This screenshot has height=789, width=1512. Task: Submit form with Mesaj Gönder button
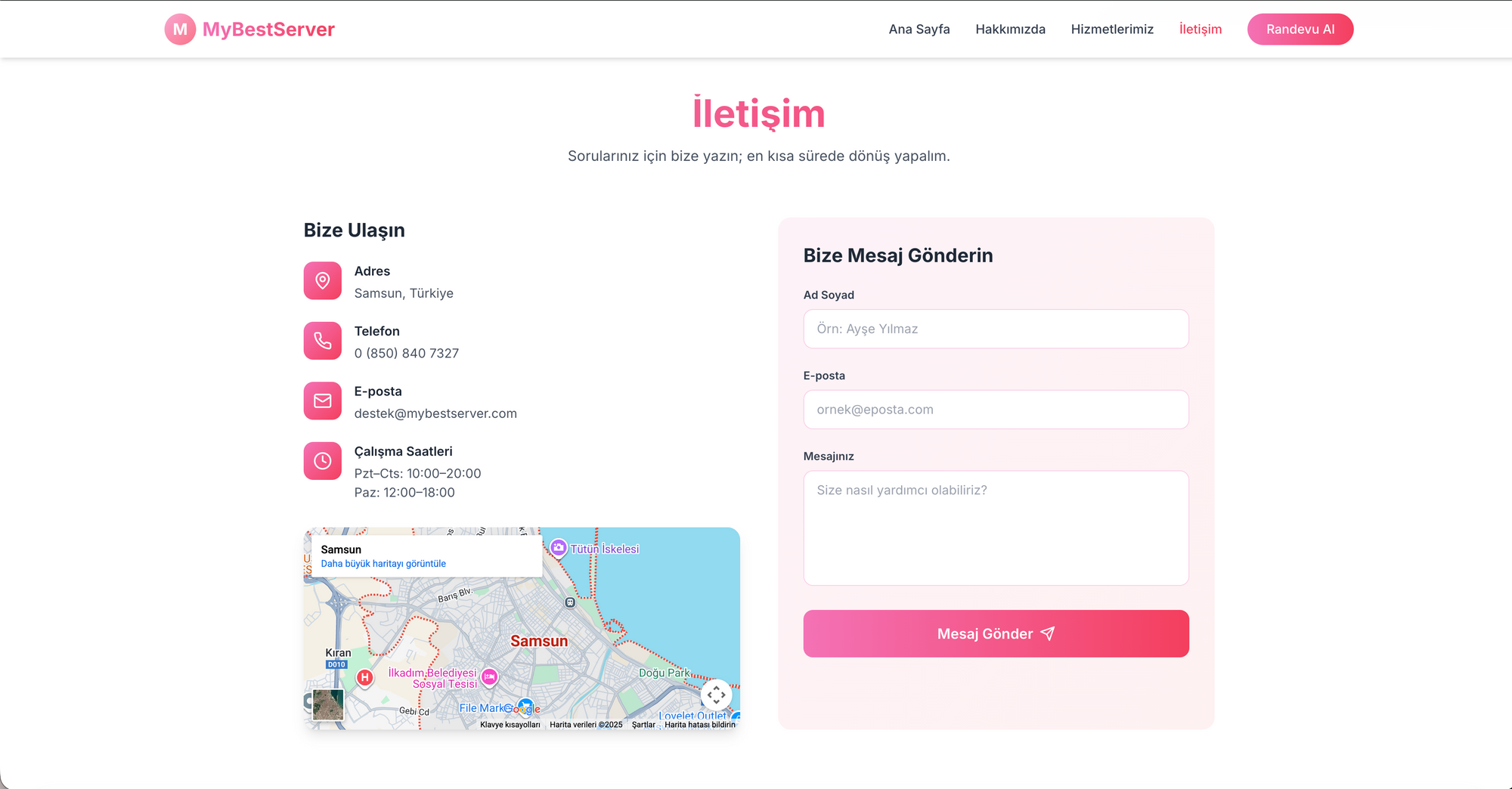(996, 633)
